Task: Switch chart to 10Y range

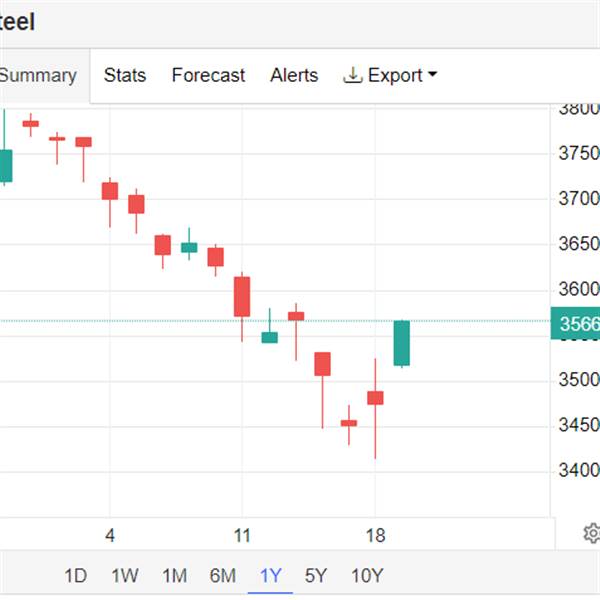Action: click(x=367, y=575)
